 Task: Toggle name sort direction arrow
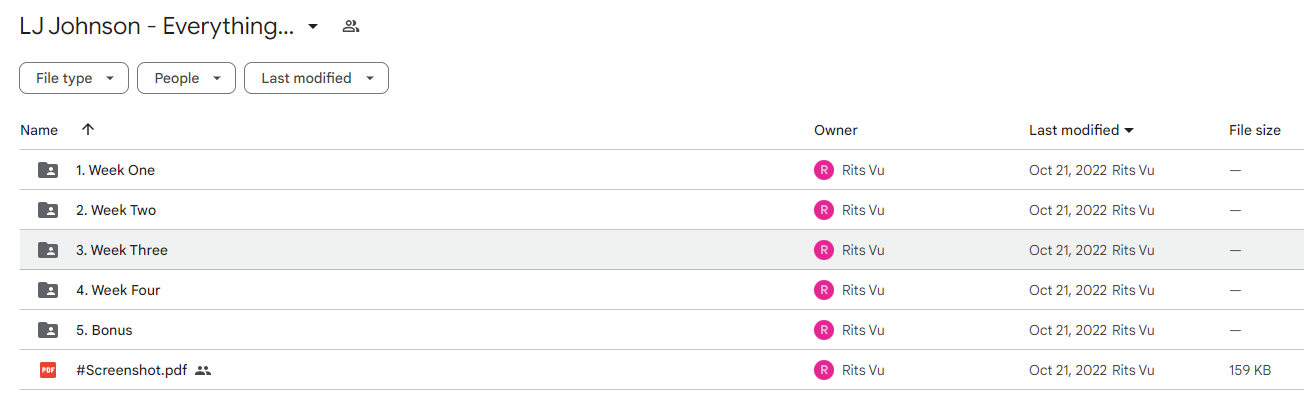click(88, 130)
